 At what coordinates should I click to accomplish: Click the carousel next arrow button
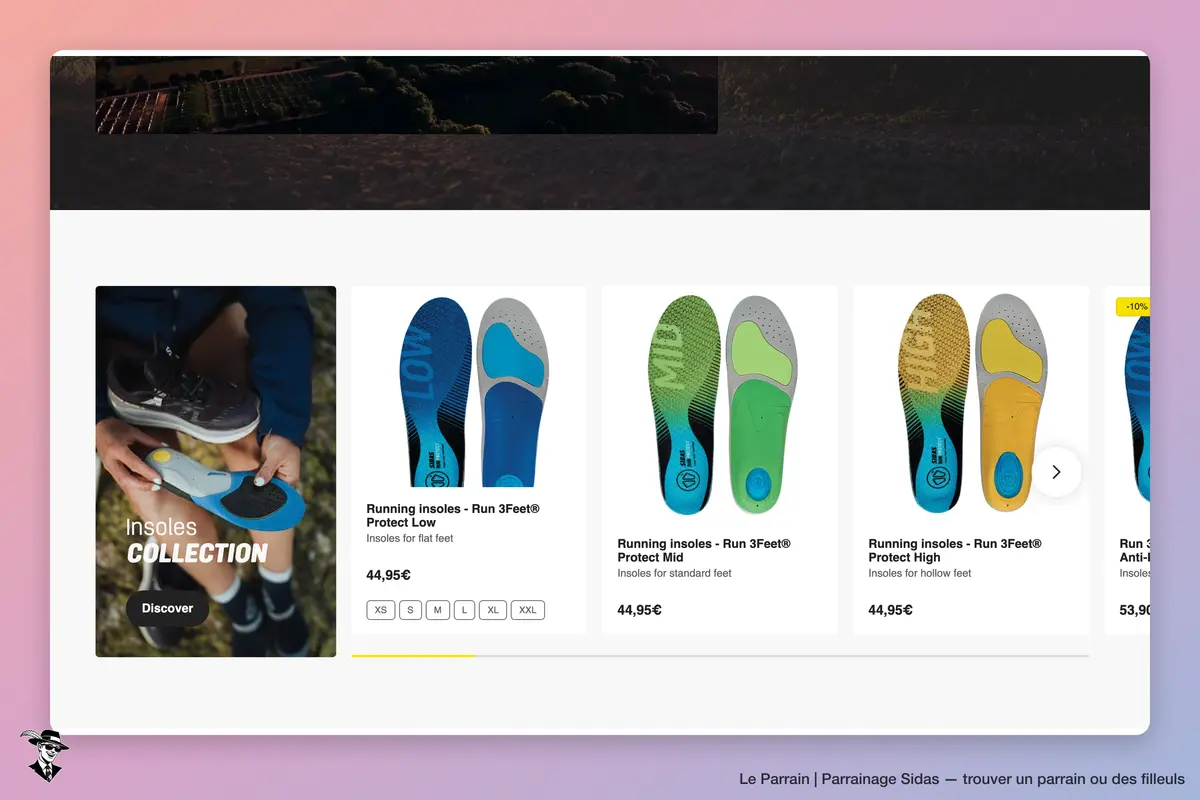pos(1056,472)
